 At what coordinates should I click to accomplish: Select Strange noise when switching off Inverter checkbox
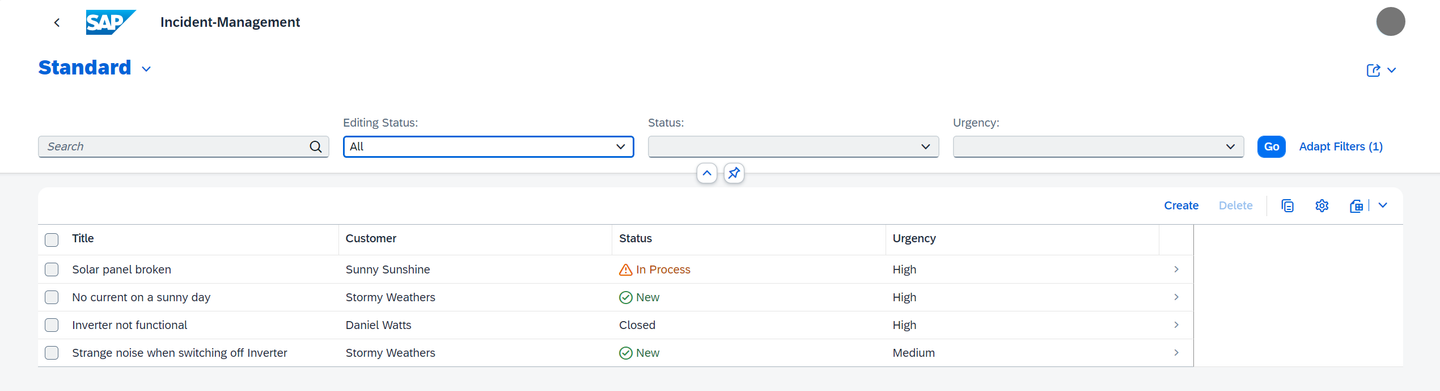pos(52,353)
